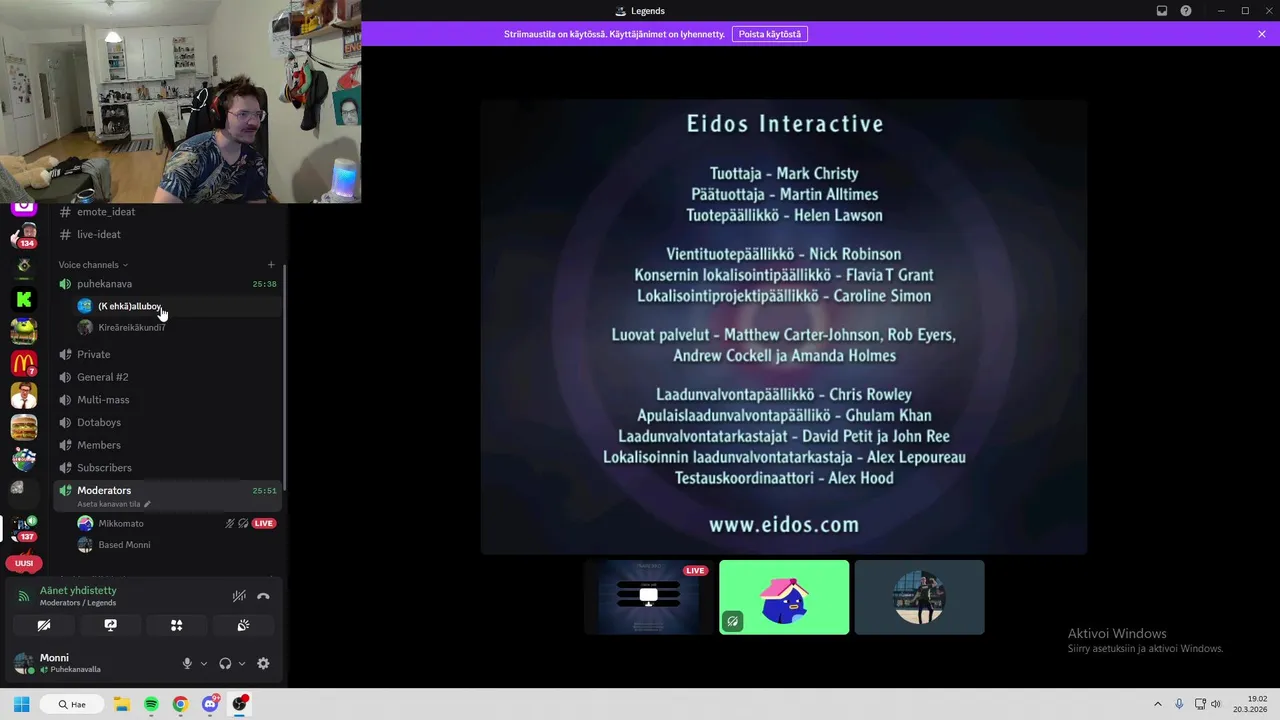Click Poista käytöstä streamer mode button

pos(770,34)
